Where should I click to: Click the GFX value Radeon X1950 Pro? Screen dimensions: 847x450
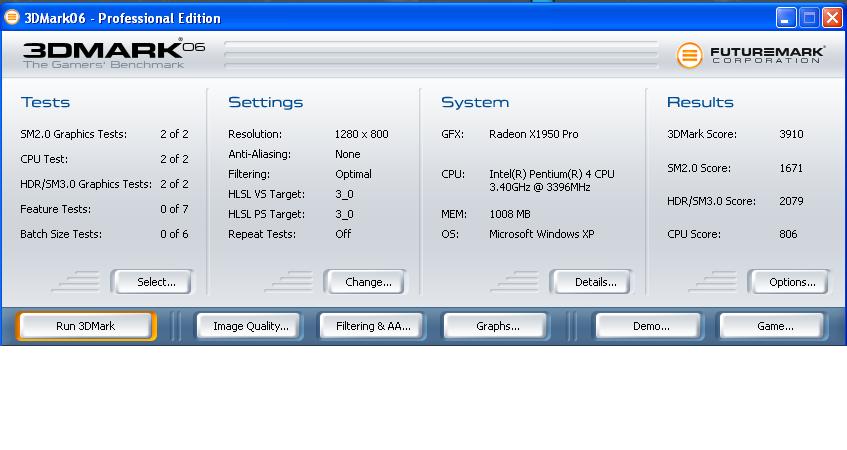[x=534, y=134]
